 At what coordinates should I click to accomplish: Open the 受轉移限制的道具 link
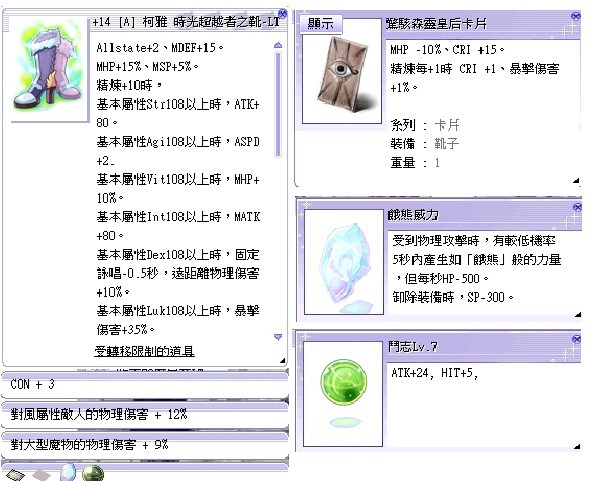[144, 351]
